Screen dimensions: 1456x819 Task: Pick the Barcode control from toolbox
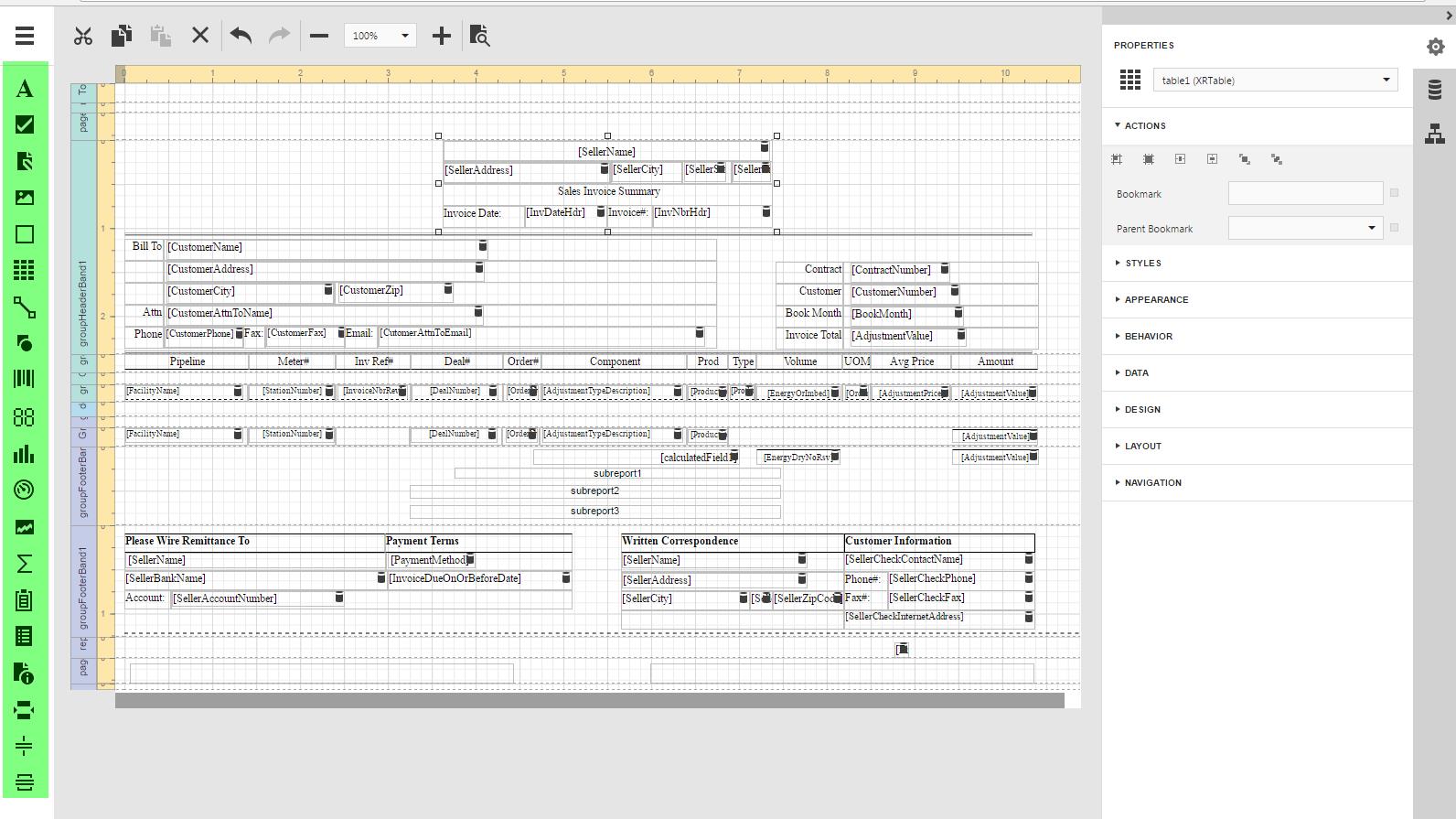click(25, 380)
